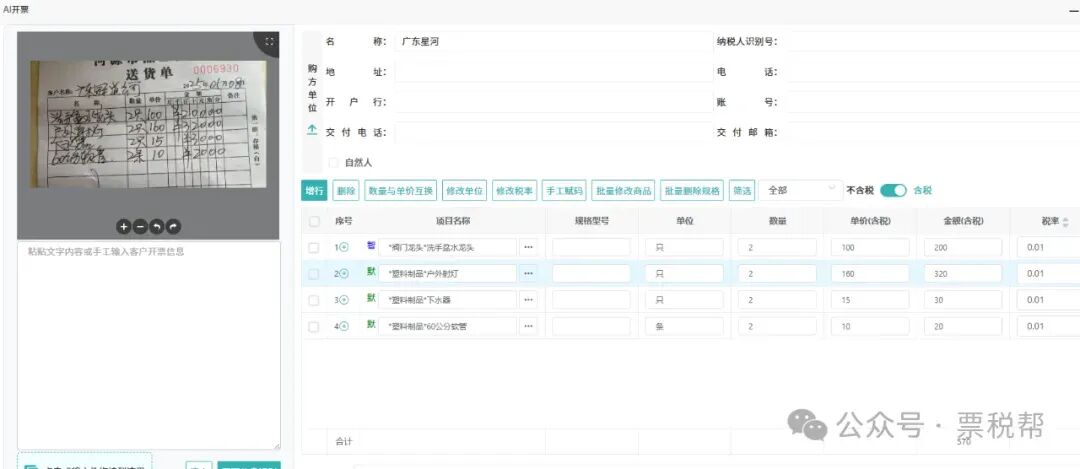Click the 增行 button
The width and height of the screenshot is (1080, 469).
point(314,191)
